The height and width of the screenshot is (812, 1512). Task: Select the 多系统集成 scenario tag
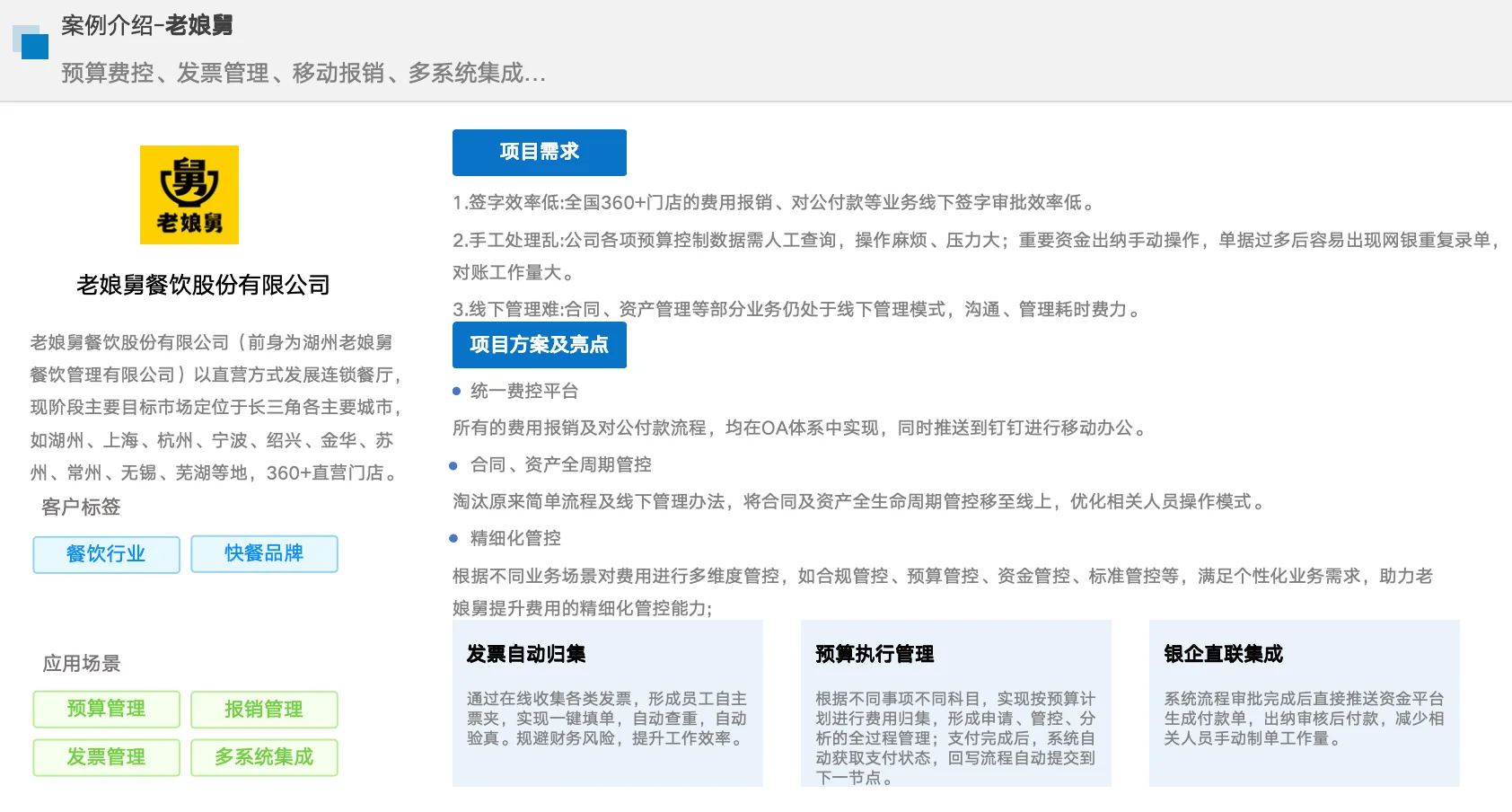[x=264, y=757]
